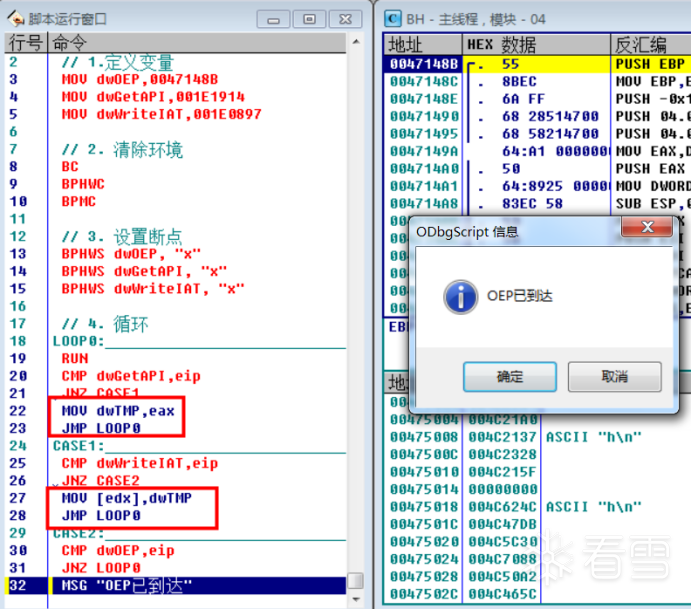The width and height of the screenshot is (692, 610).
Task: Select script line 'CMP dwWriteIAT,eip'
Action: [139, 463]
